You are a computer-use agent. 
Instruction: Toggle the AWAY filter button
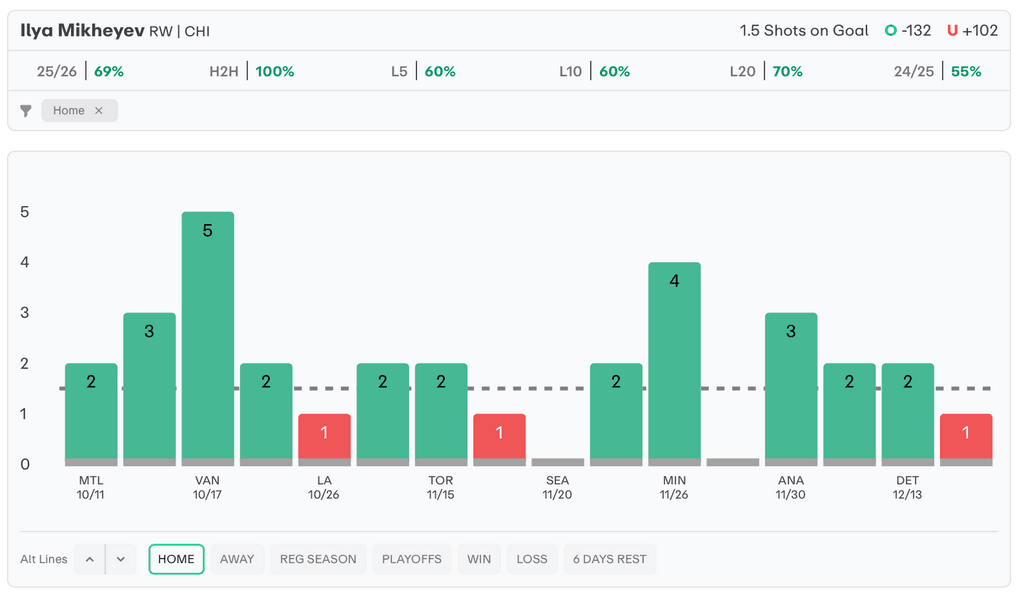tap(237, 559)
